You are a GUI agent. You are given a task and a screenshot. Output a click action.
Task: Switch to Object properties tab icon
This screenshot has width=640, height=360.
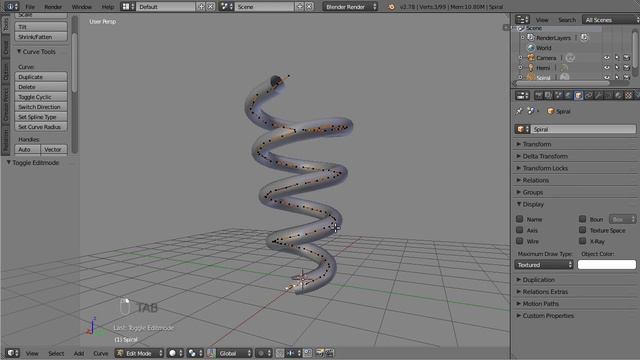(578, 96)
